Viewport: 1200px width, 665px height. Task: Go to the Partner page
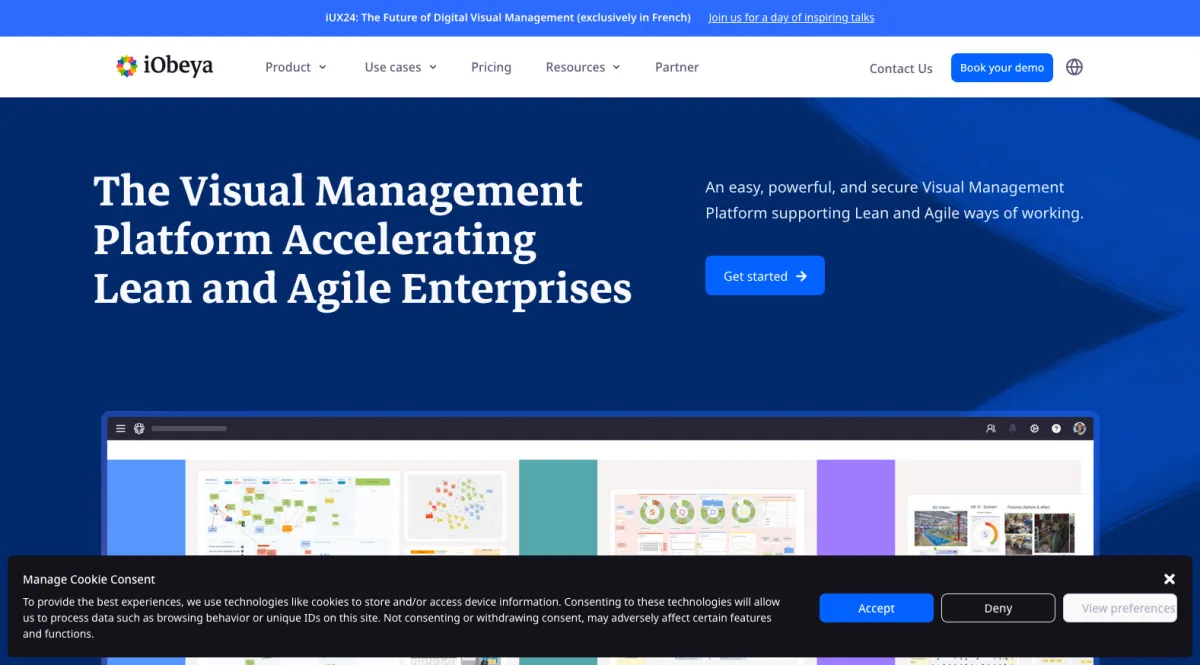click(677, 67)
